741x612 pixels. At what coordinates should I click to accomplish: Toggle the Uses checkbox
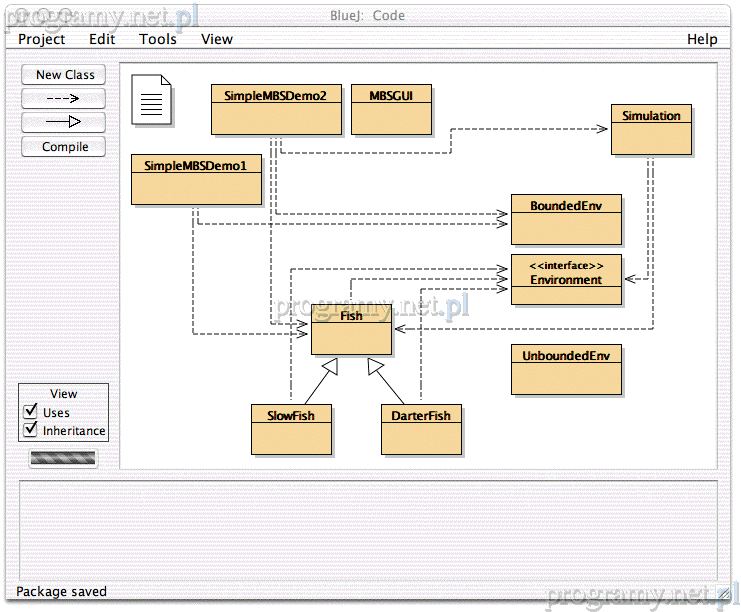click(x=30, y=413)
